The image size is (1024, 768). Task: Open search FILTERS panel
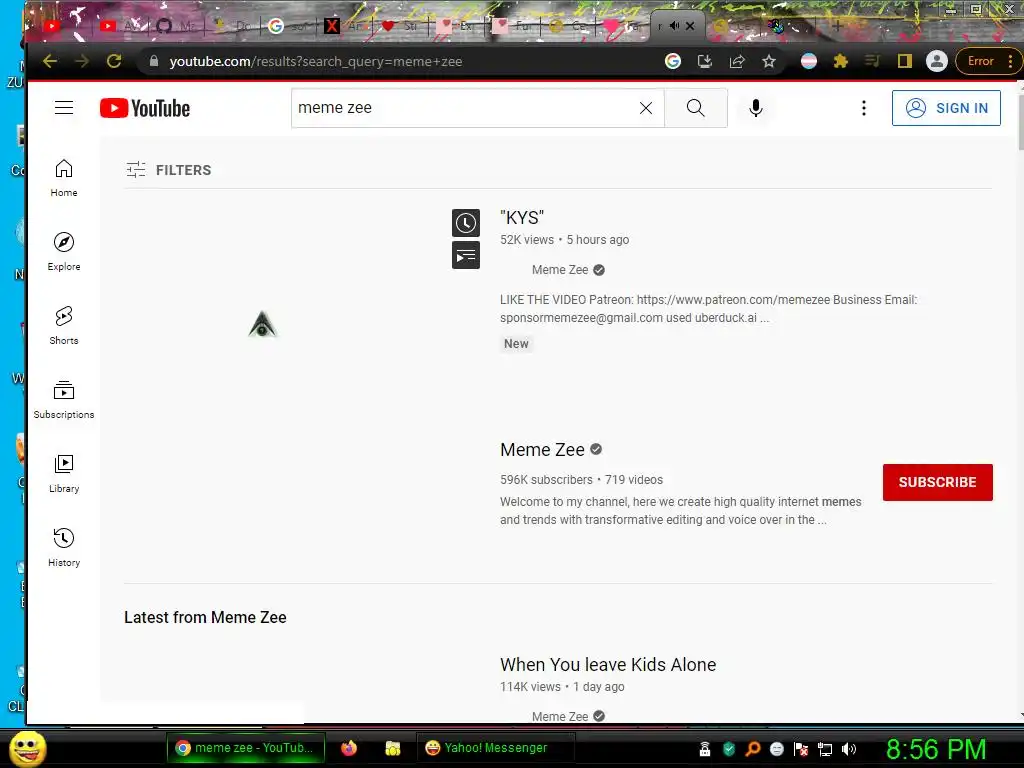tap(168, 170)
